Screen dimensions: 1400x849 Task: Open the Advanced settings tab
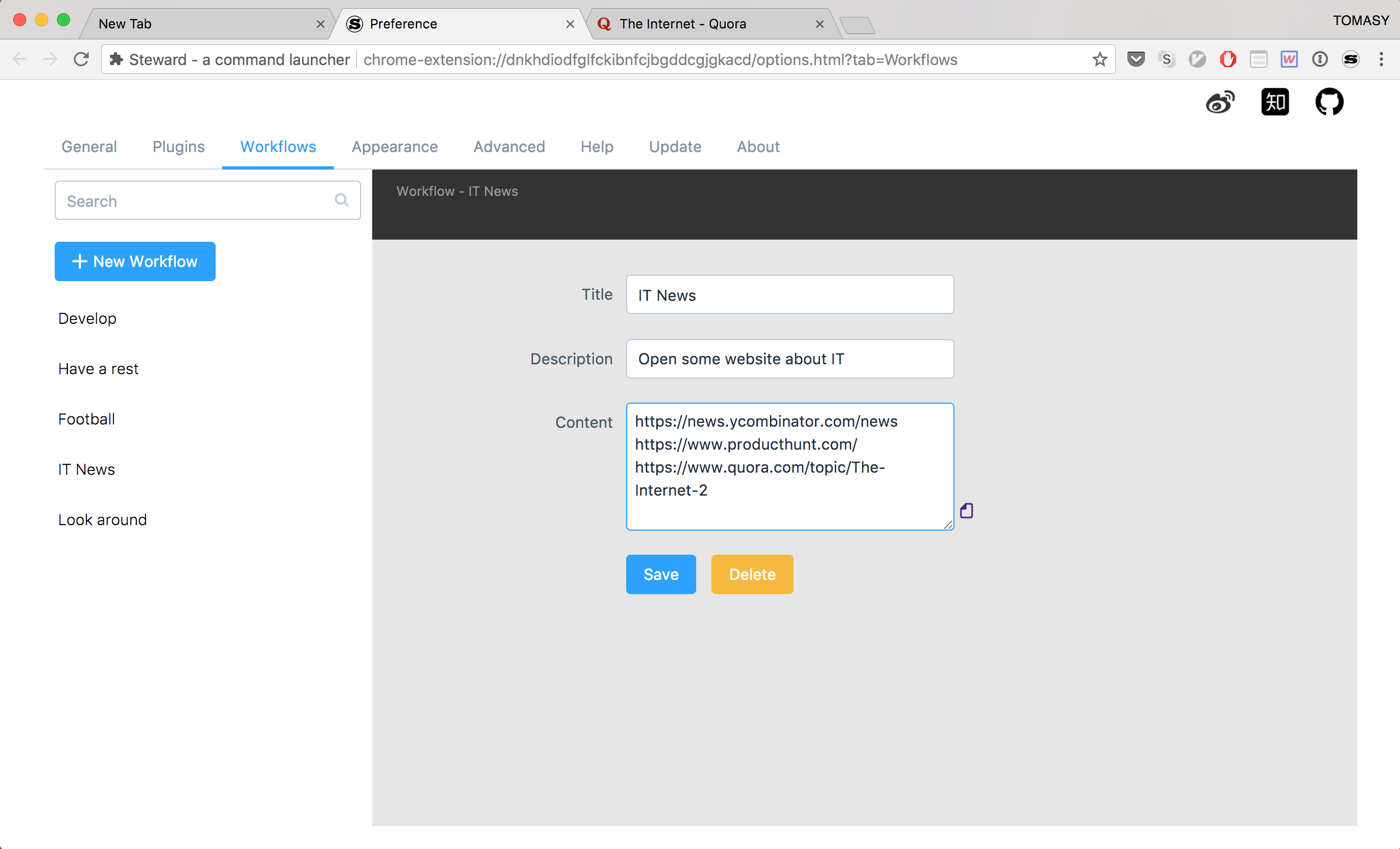coord(508,147)
